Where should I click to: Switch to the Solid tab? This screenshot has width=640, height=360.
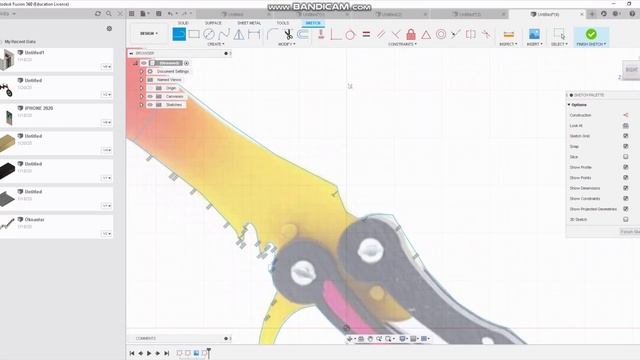[x=183, y=23]
